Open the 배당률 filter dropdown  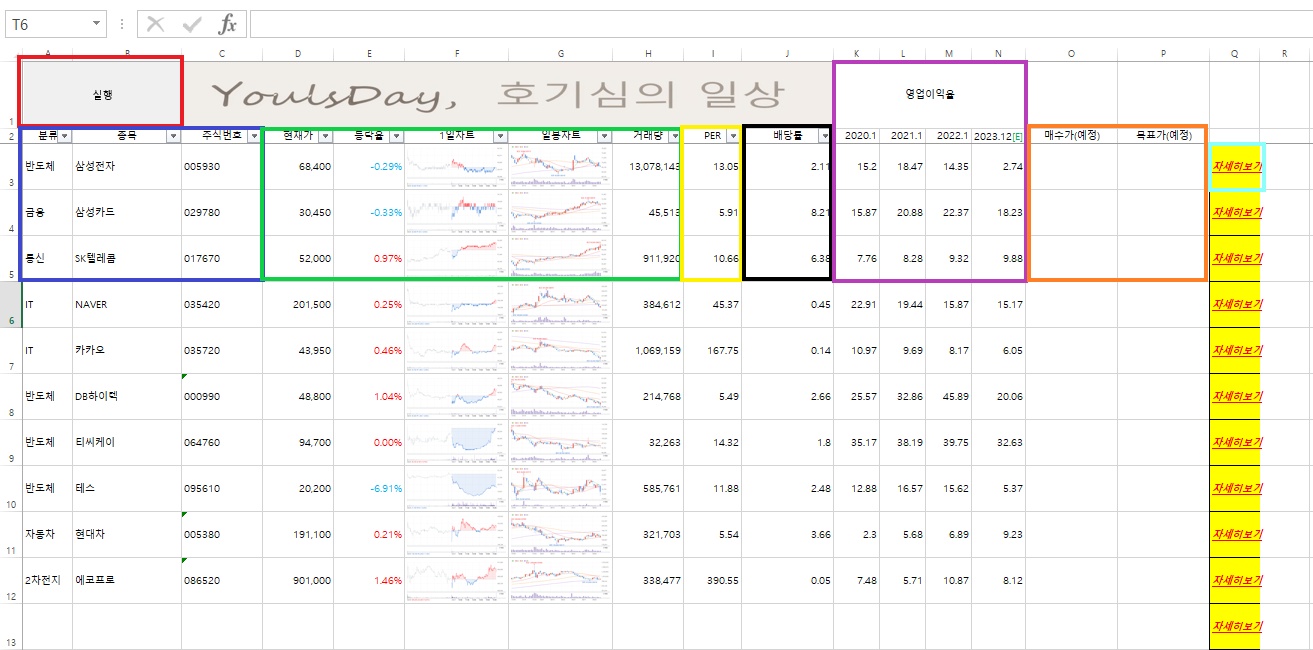coord(823,136)
